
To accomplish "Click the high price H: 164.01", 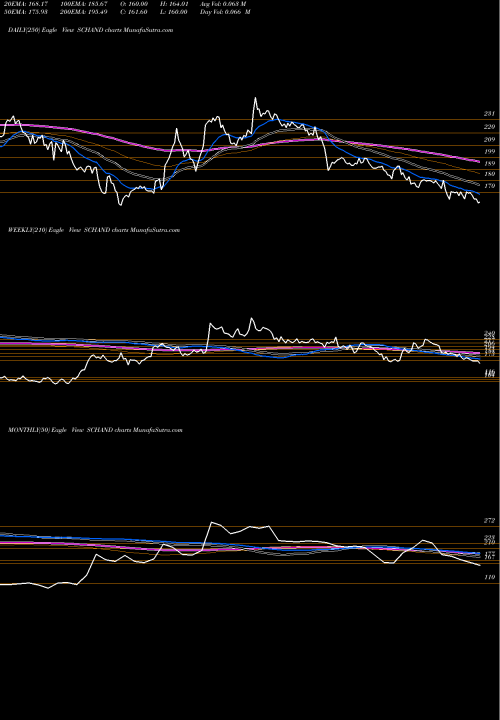I will point(174,4).
